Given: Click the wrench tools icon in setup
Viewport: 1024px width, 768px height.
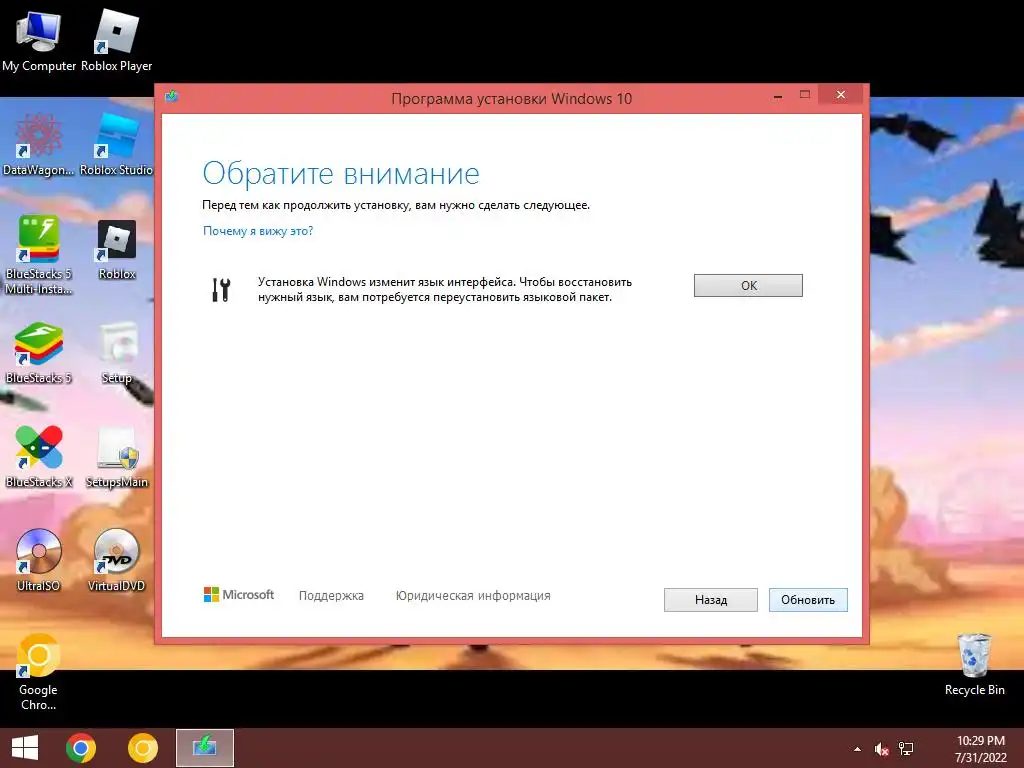Looking at the screenshot, I should (x=221, y=289).
